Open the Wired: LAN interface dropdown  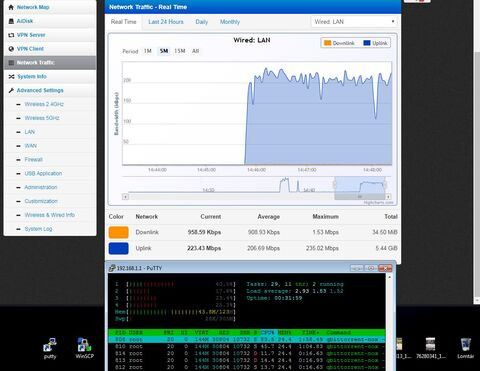click(x=354, y=22)
